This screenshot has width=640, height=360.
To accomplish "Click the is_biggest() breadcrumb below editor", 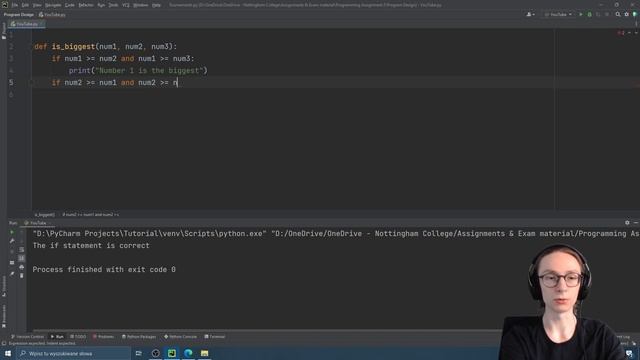I will point(44,214).
